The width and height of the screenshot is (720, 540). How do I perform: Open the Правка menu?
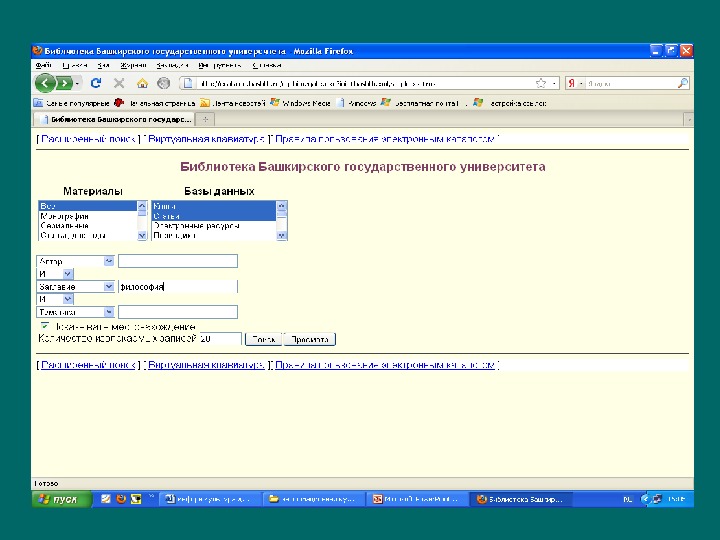pyautogui.click(x=74, y=65)
